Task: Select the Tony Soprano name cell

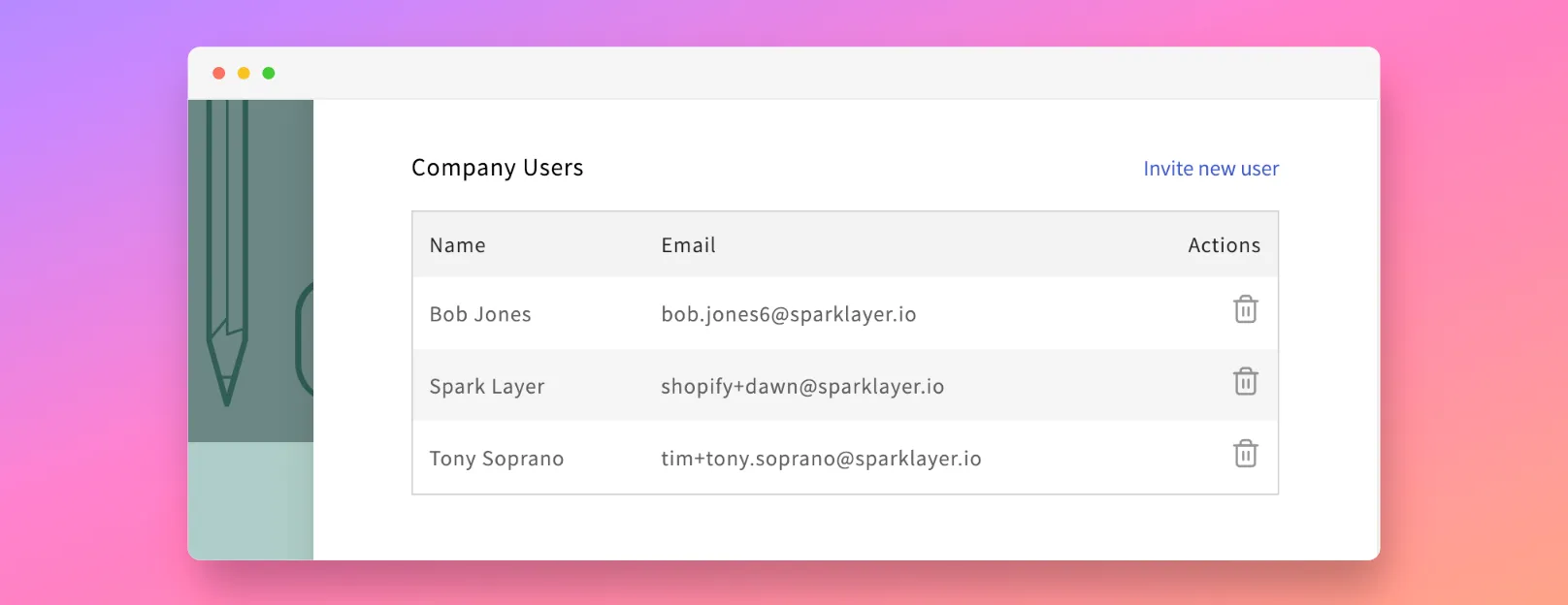Action: [497, 459]
